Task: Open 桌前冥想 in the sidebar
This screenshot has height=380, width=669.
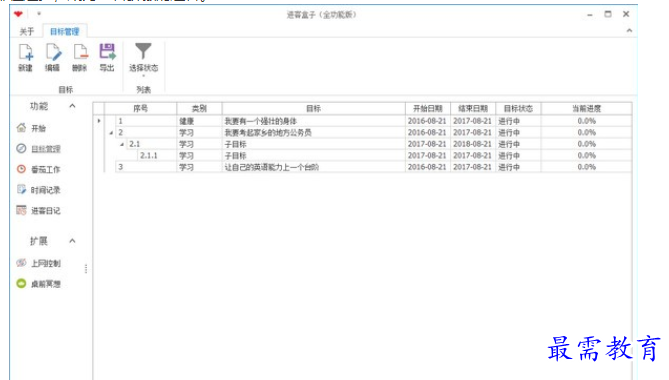Action: tap(38, 284)
